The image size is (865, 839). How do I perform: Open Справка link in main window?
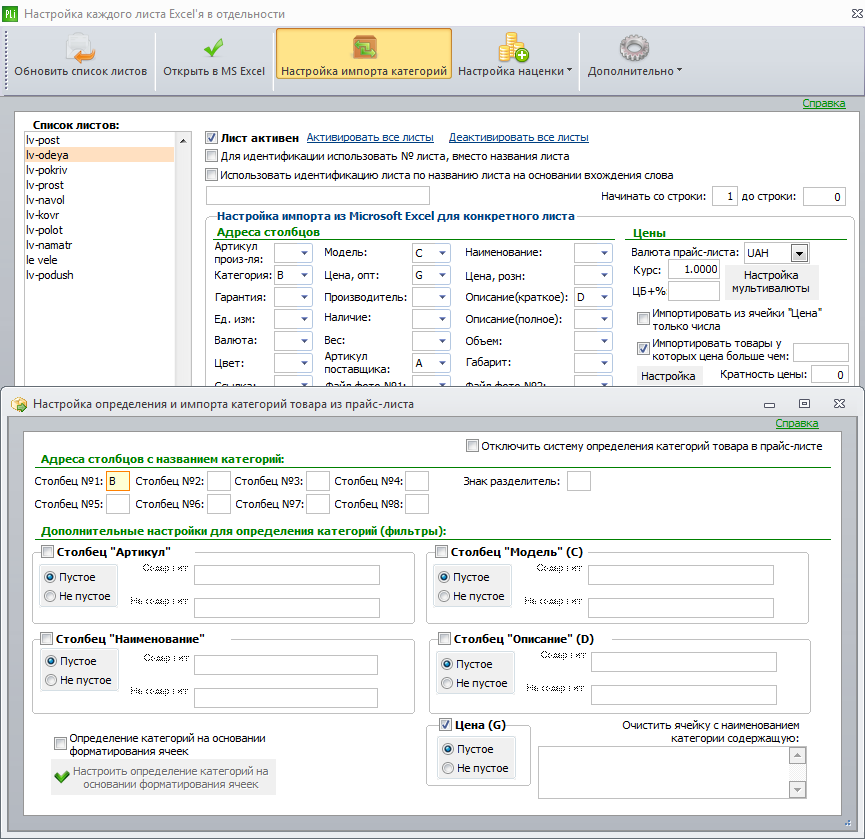824,103
